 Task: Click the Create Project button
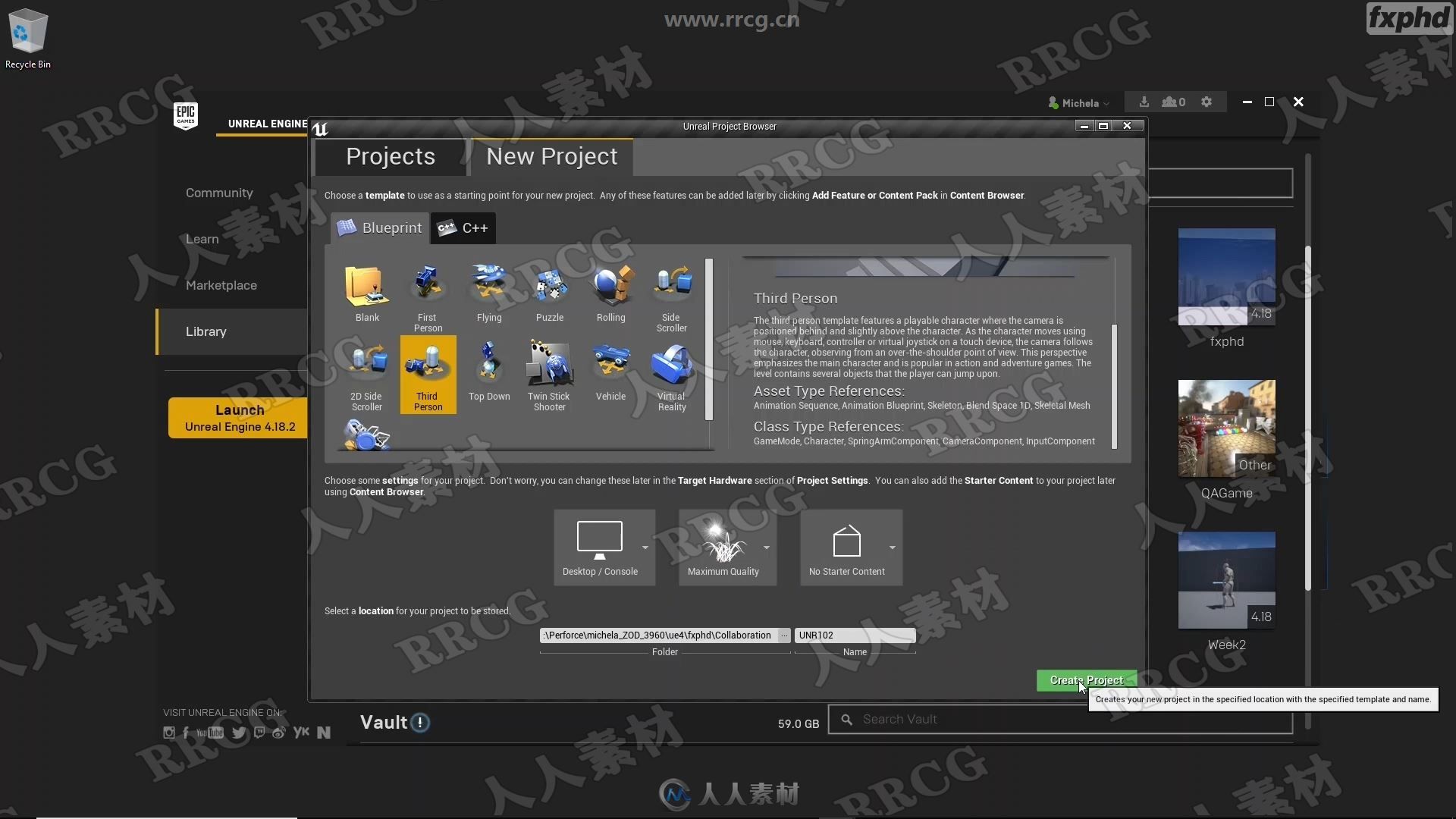[1086, 680]
